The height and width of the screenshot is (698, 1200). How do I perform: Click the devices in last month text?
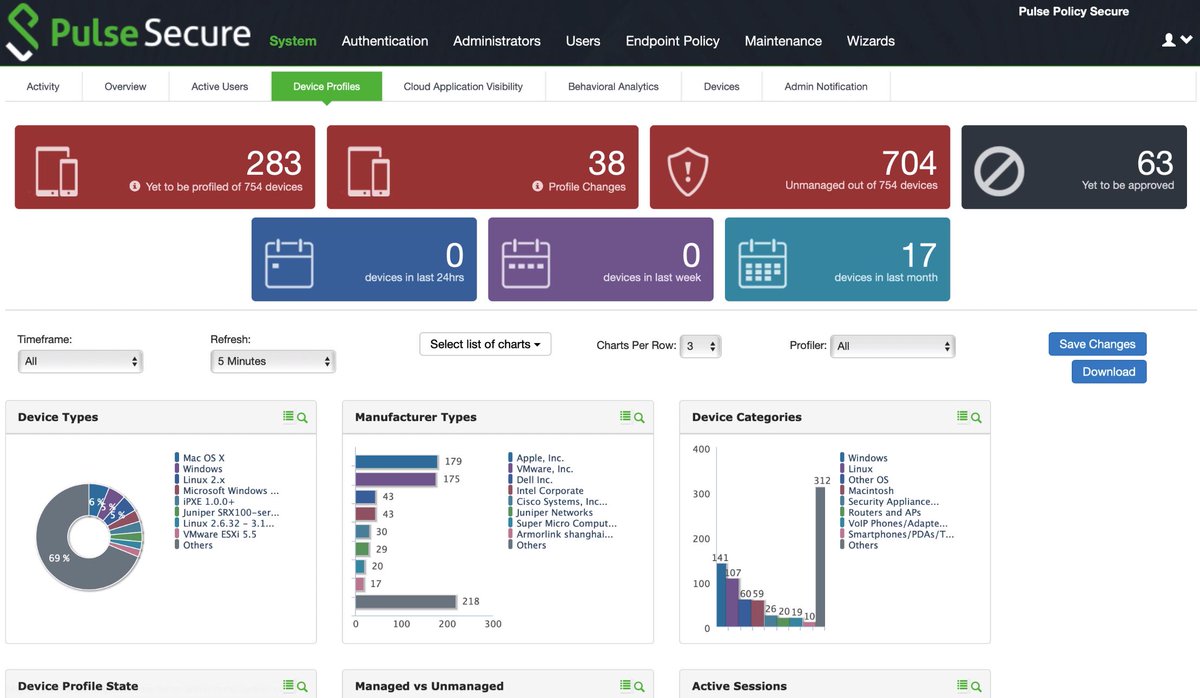pos(886,277)
